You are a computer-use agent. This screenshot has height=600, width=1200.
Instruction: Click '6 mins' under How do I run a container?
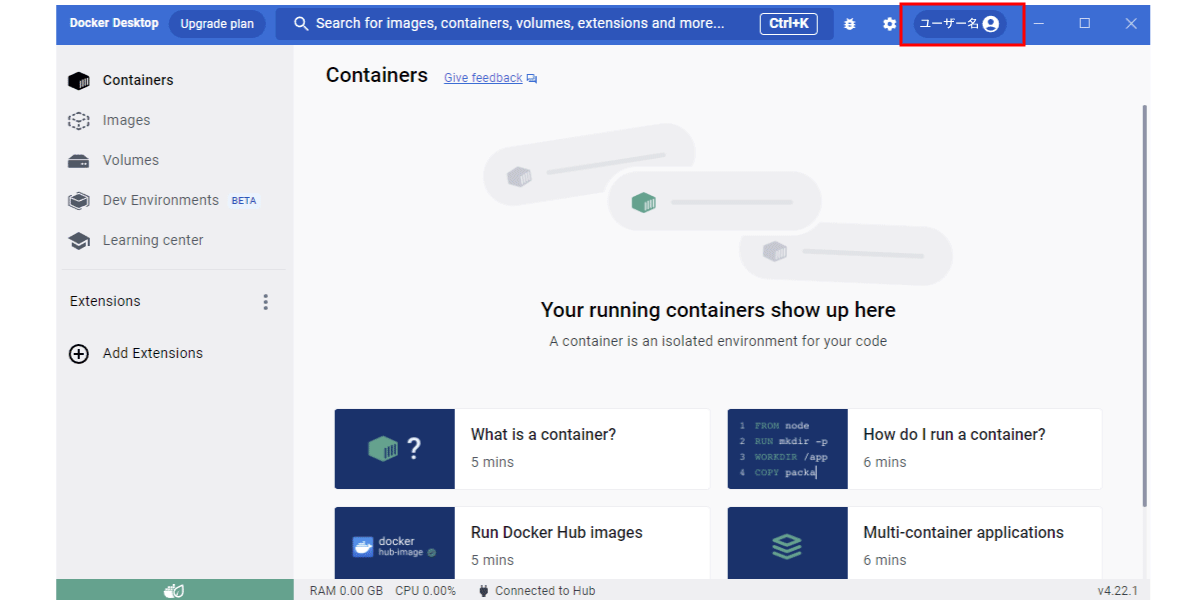(x=885, y=462)
